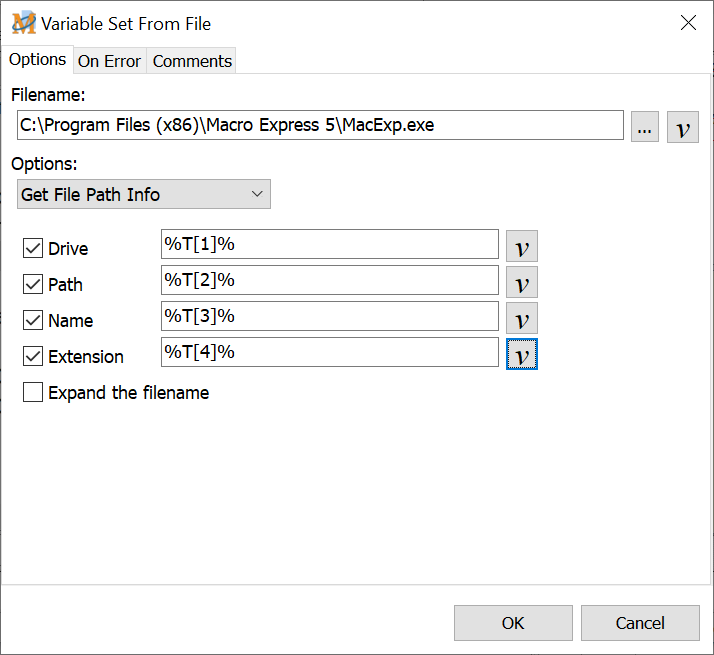Viewport: 714px width, 655px height.
Task: Switch to the On Error tab
Action: coord(109,61)
